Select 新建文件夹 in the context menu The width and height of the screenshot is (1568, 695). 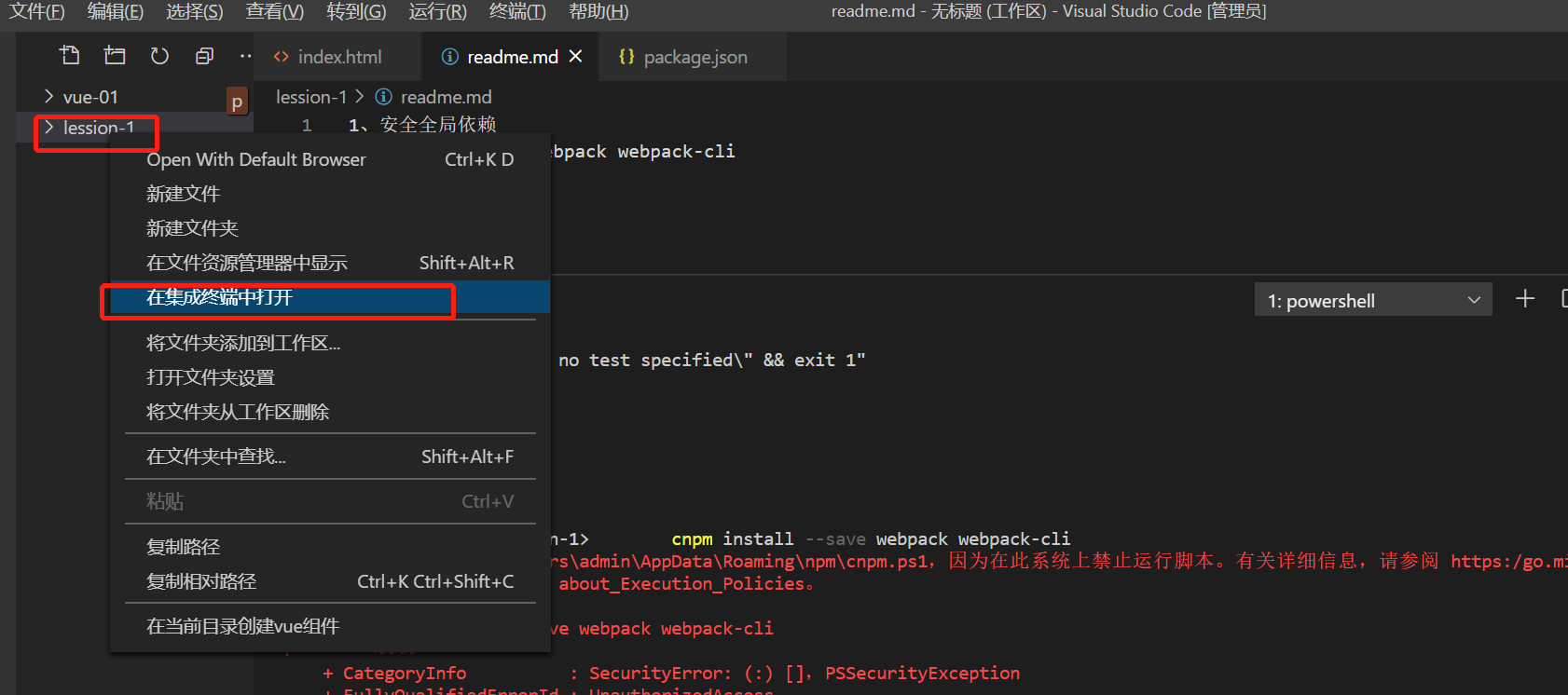(x=330, y=228)
